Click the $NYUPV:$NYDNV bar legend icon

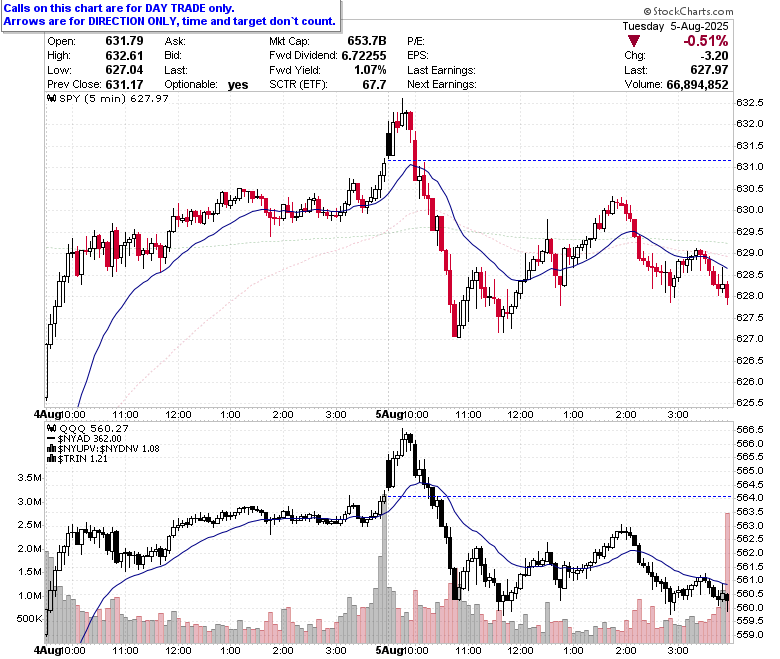(51, 449)
